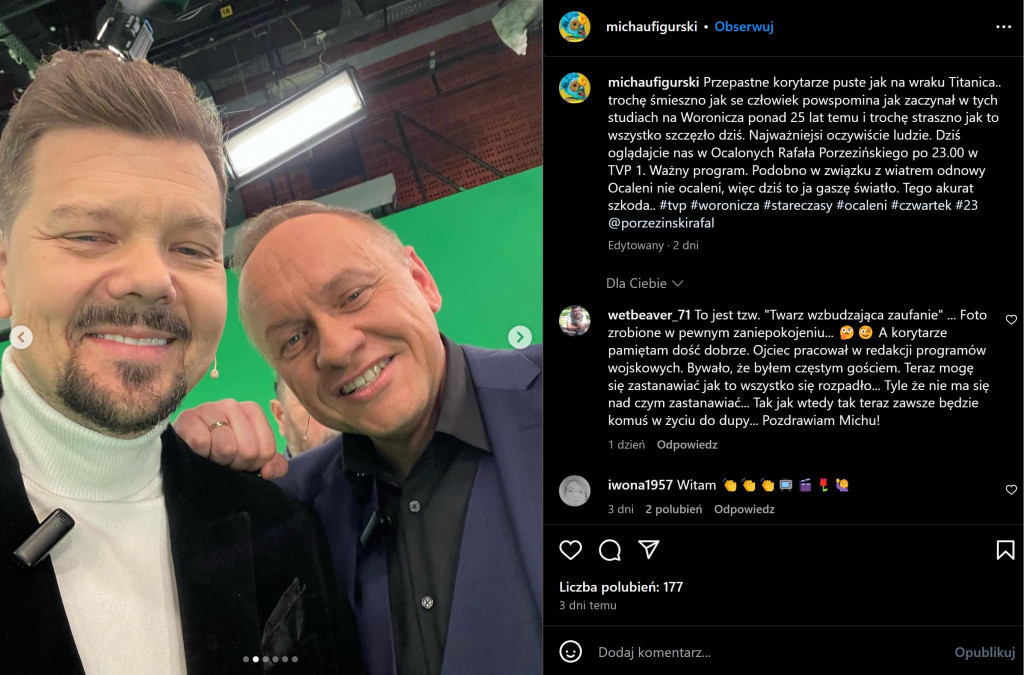Expand the "Dla Ciebie" comment sorting dropdown
Screen dimensions: 1024x675
tap(644, 284)
